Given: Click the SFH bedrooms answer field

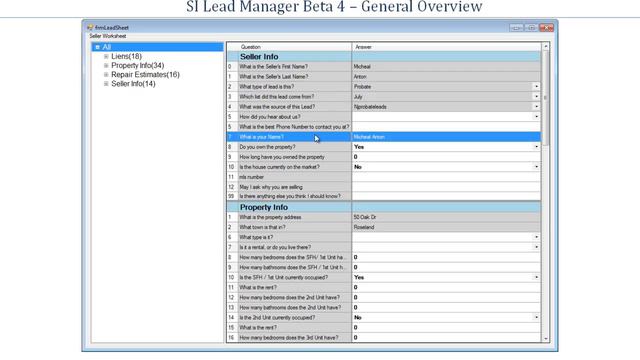Looking at the screenshot, I should pos(446,258).
